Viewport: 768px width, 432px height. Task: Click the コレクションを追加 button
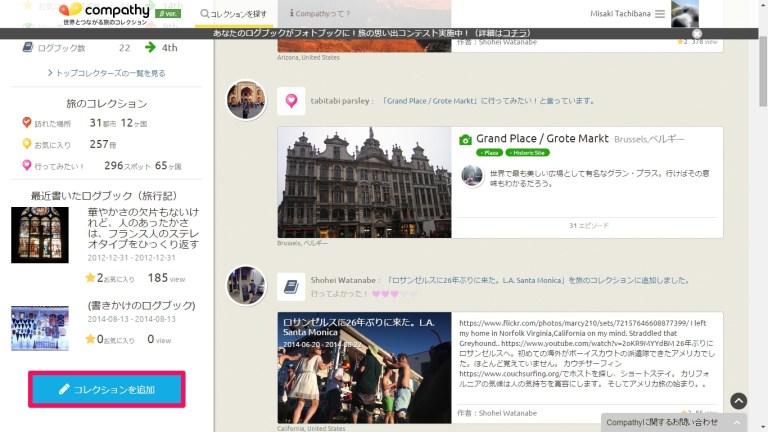[107, 389]
